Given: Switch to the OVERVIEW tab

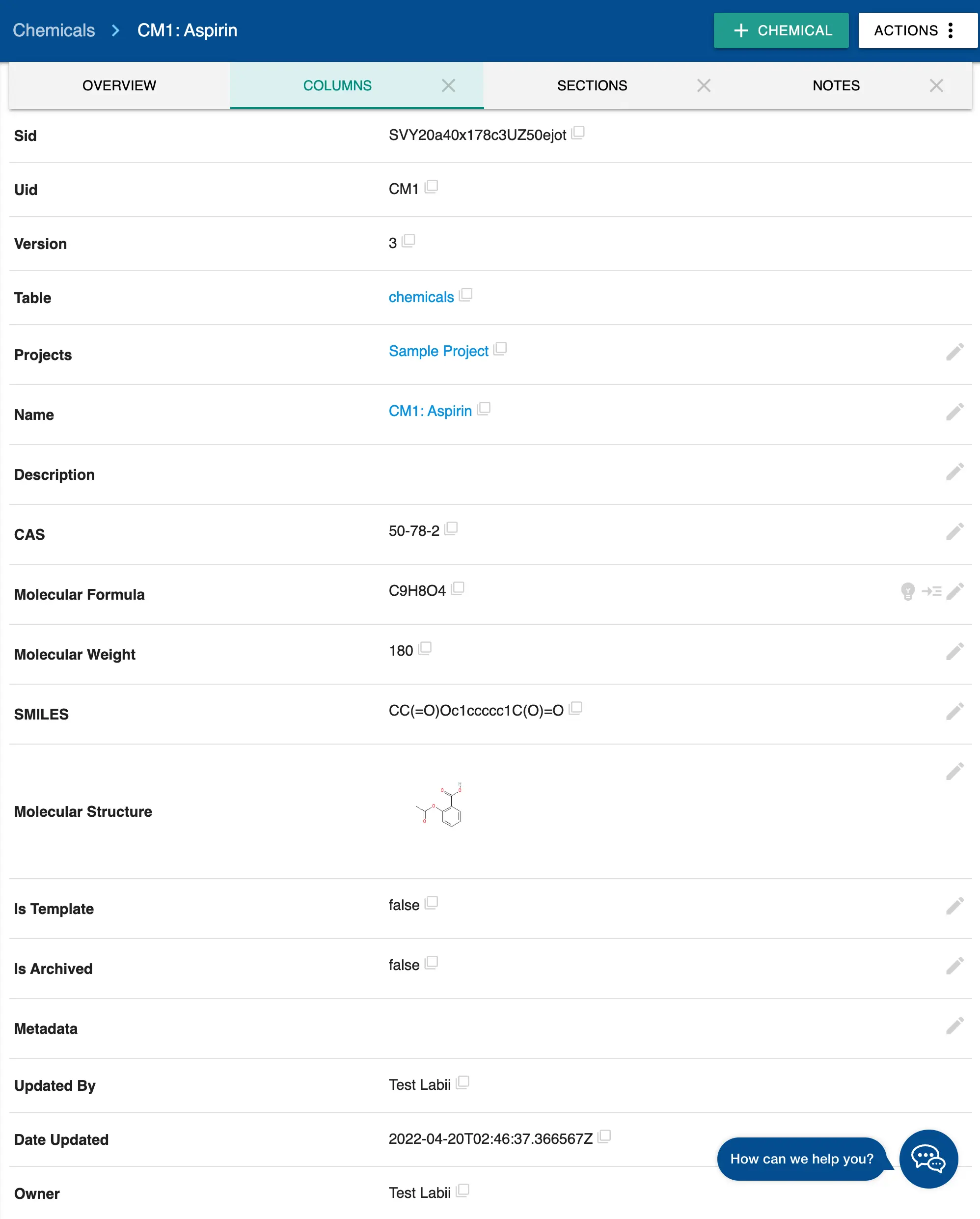Looking at the screenshot, I should click(119, 85).
